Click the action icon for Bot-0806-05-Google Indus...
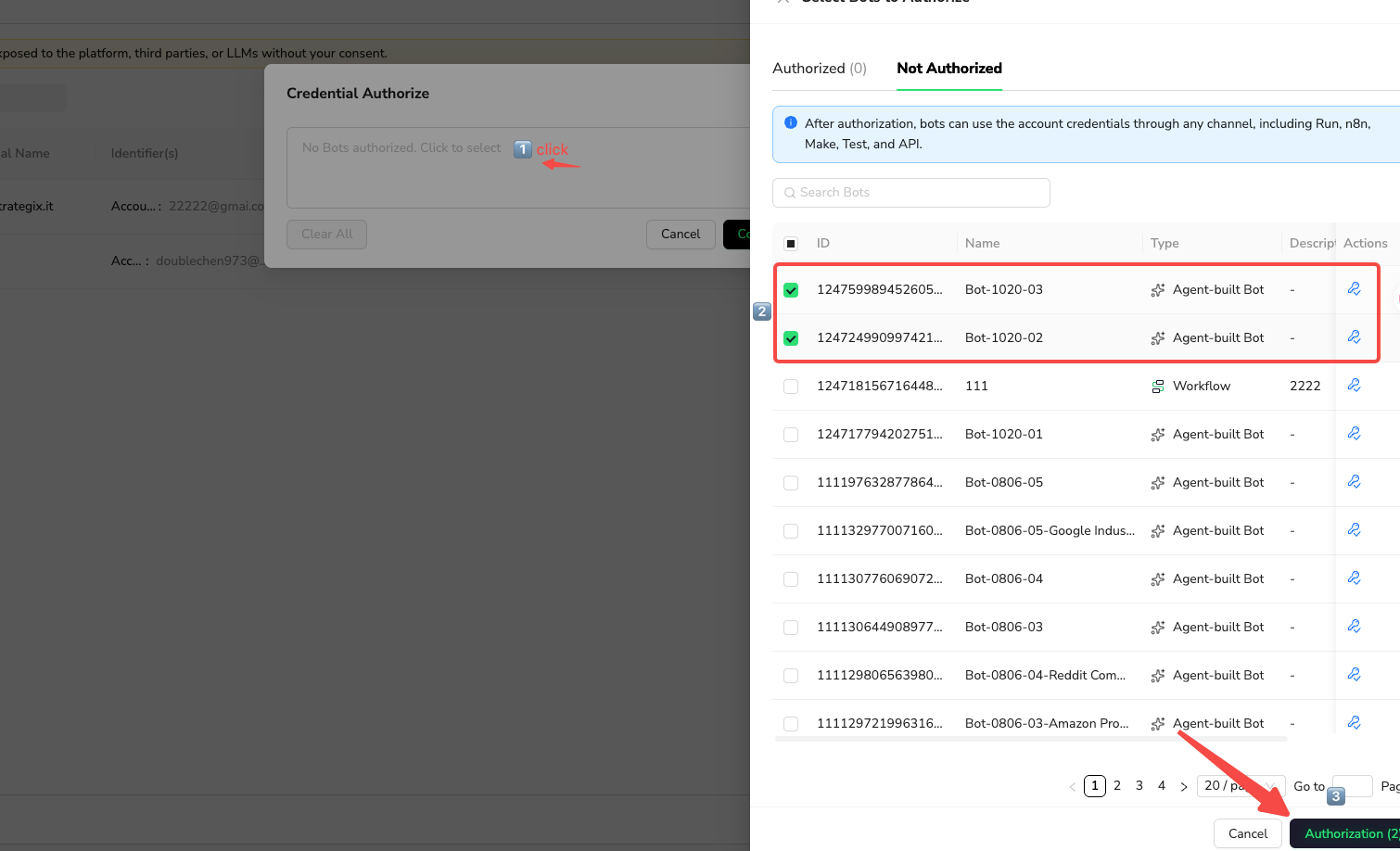 click(1355, 530)
